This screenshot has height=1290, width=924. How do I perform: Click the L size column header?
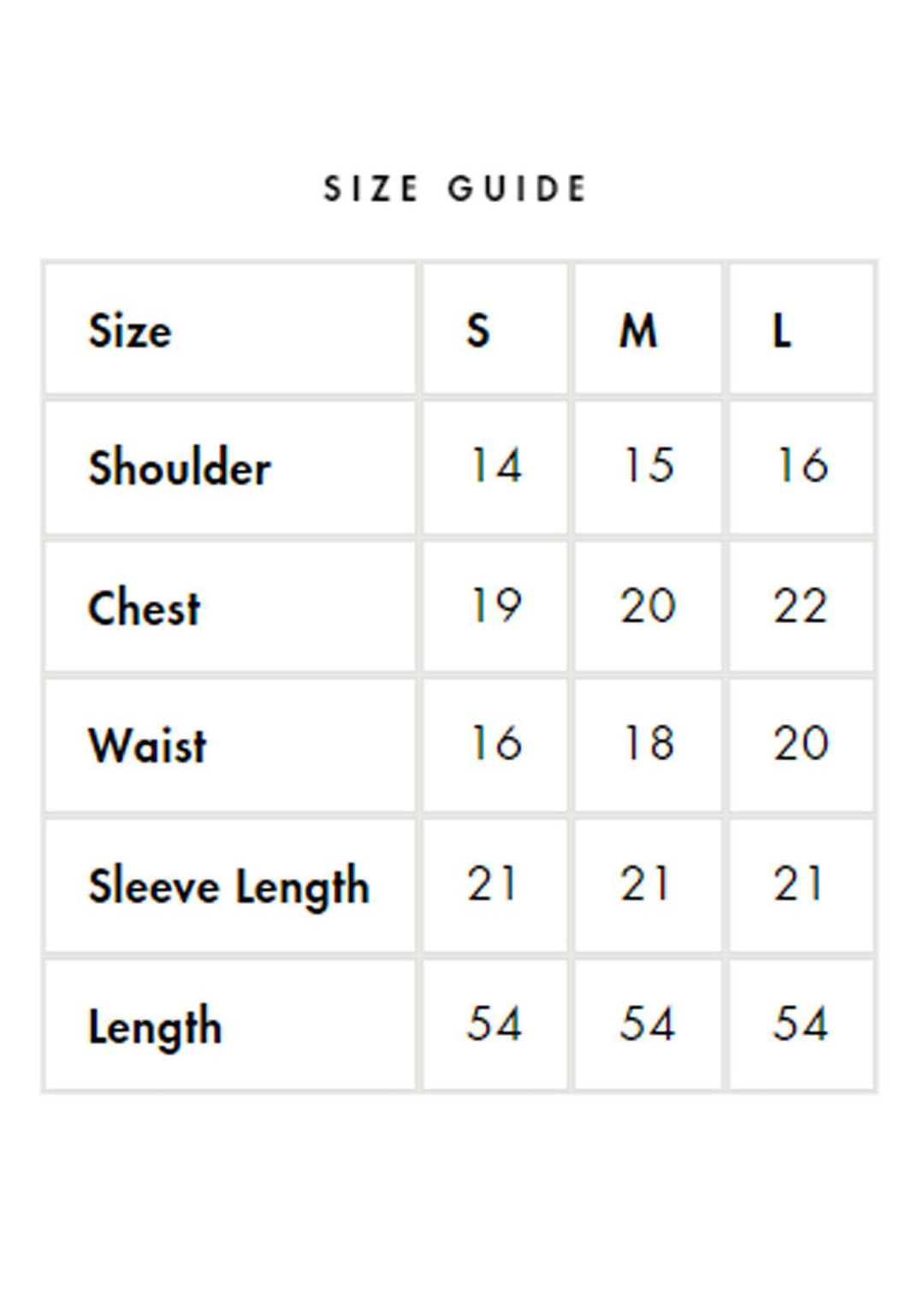(x=782, y=331)
